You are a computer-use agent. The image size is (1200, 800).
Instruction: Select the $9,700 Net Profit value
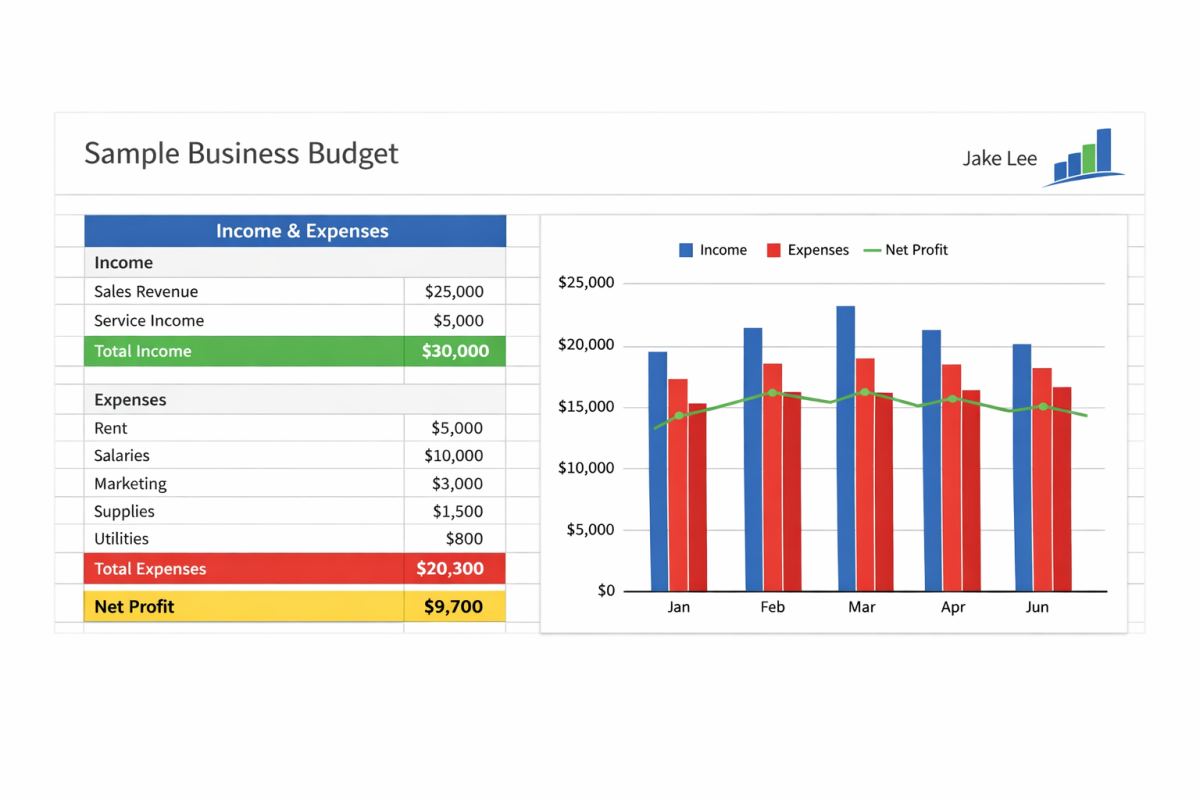click(453, 606)
